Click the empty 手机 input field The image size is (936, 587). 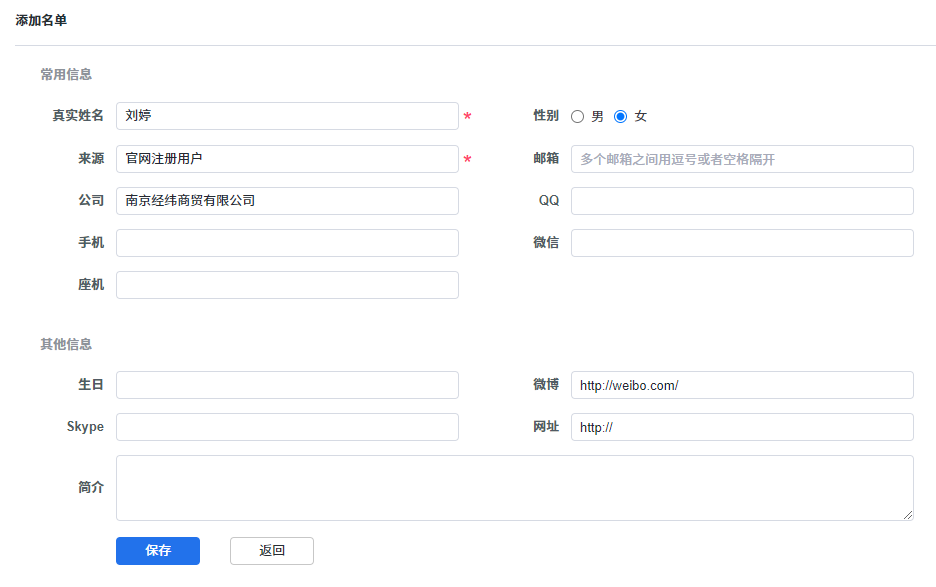coord(287,243)
